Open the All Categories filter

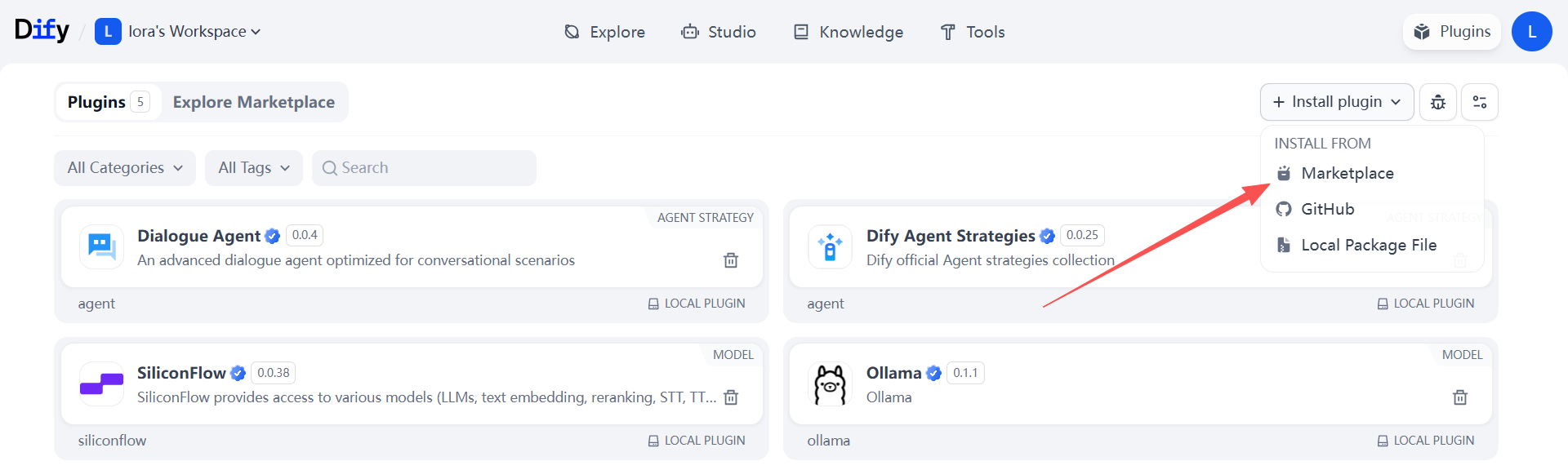pos(125,168)
